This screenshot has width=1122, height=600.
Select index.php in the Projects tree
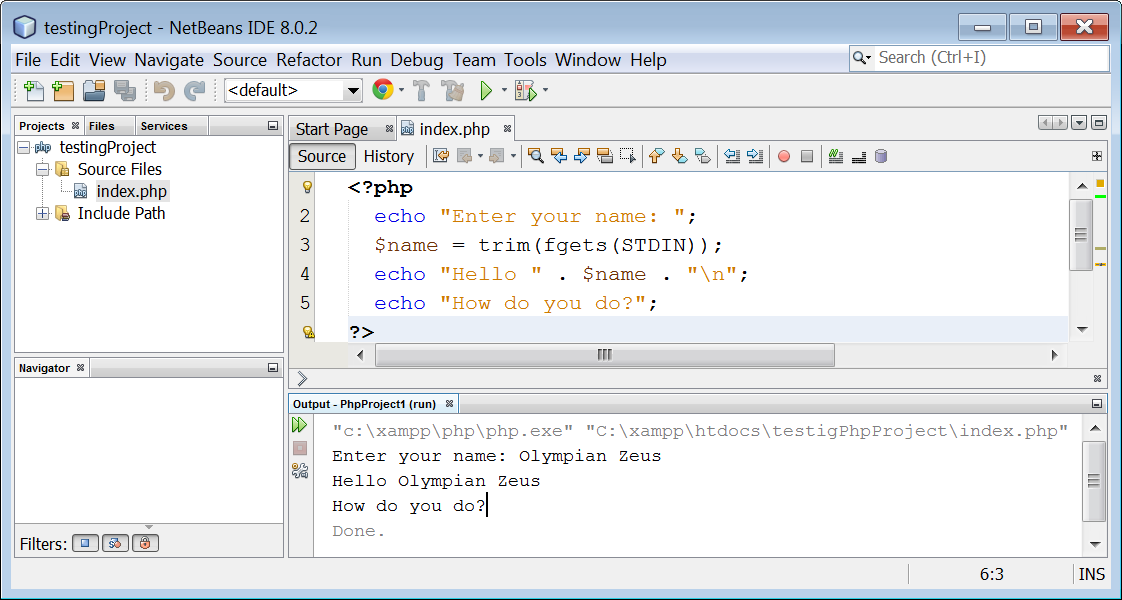[x=132, y=192]
